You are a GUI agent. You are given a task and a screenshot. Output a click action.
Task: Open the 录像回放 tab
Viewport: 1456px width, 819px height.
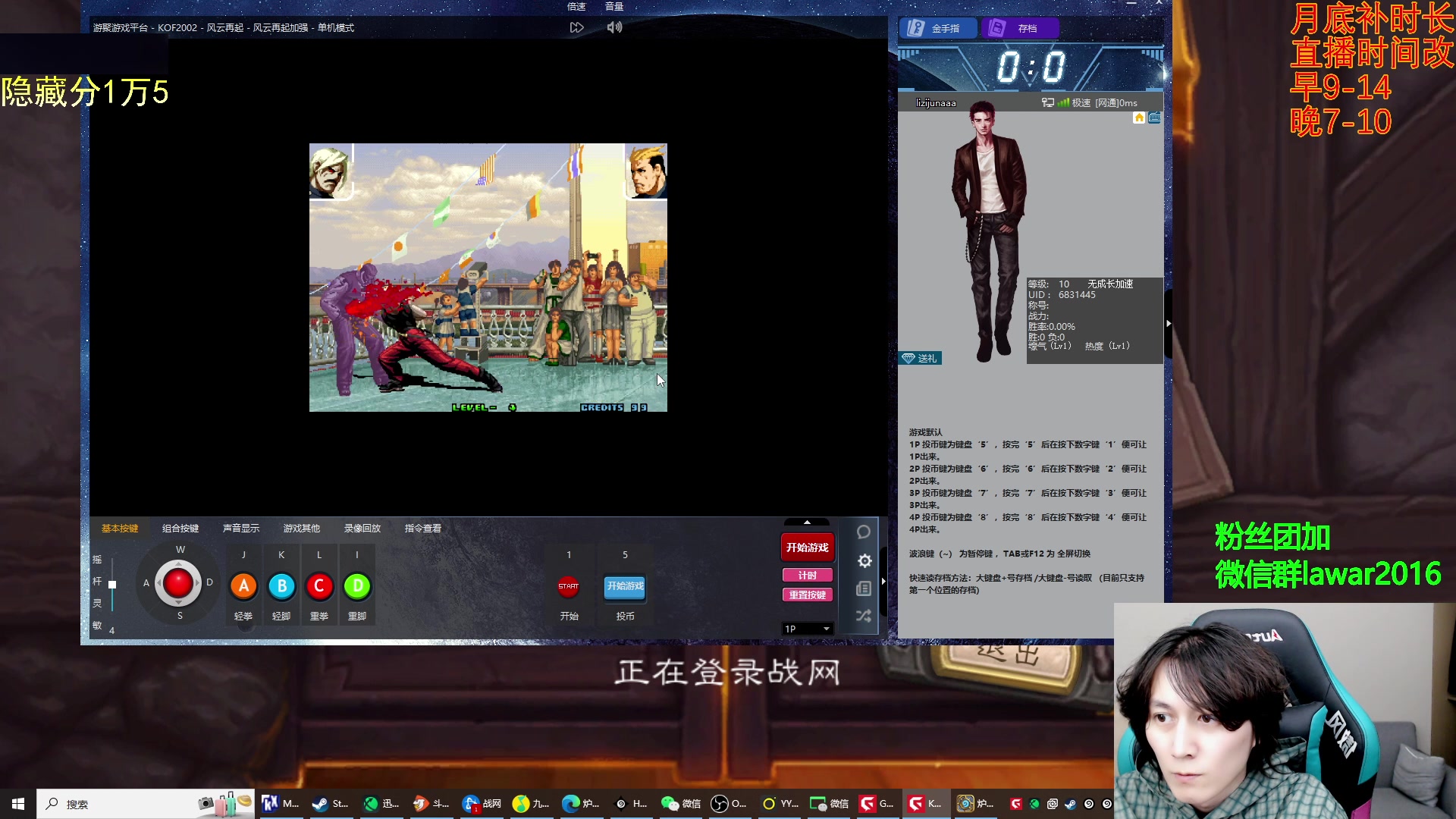click(x=362, y=529)
